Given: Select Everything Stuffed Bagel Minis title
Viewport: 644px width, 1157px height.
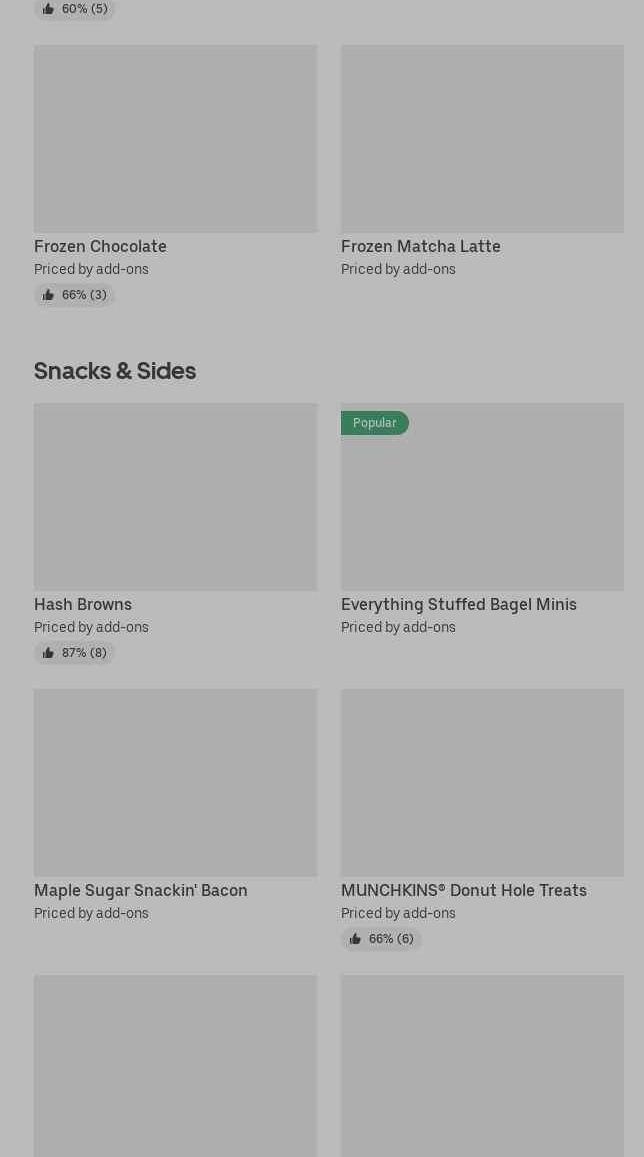Looking at the screenshot, I should tap(458, 604).
